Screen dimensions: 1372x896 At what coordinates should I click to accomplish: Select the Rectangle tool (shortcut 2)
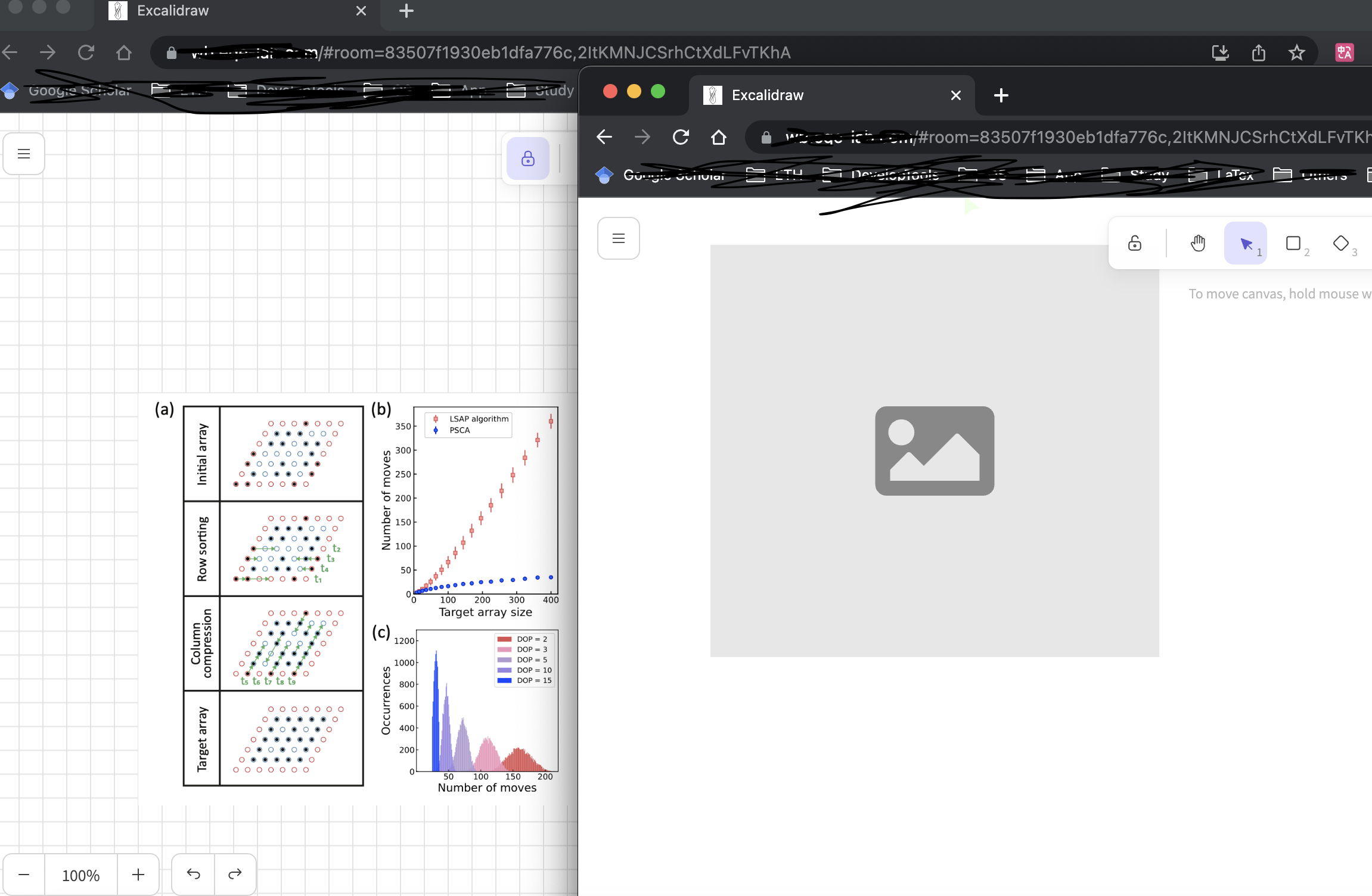point(1292,242)
